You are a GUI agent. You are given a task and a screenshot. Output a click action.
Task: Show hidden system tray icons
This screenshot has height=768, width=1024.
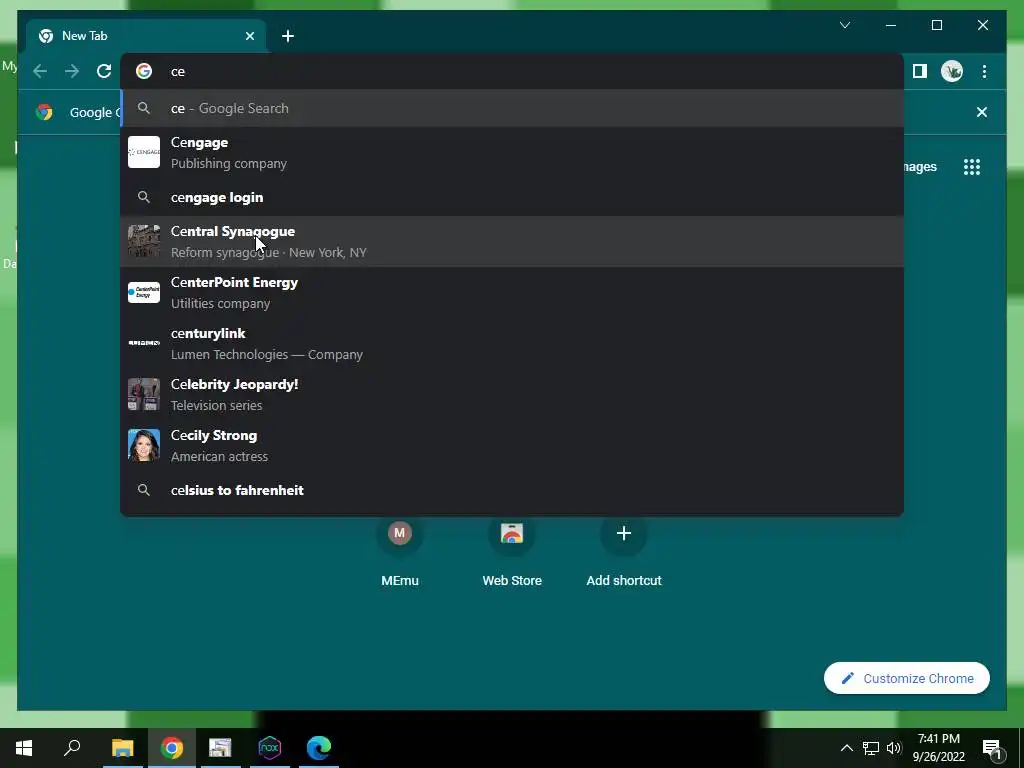pos(846,748)
